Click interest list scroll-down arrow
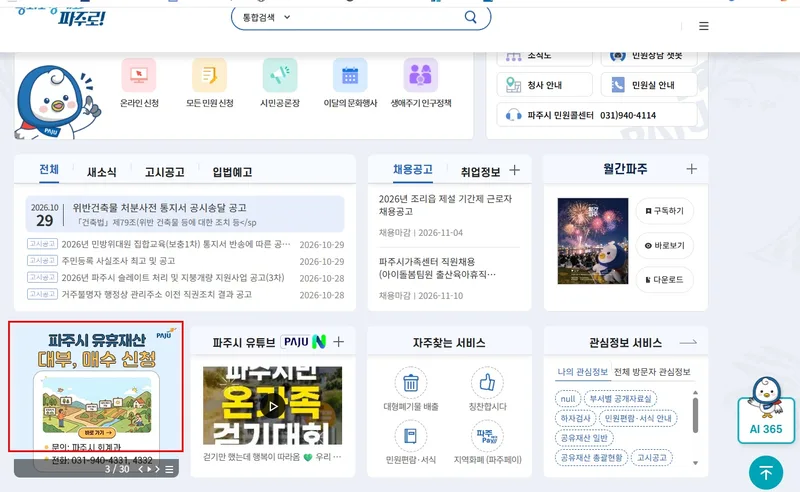Screen dimensions: 800x492 (695, 463)
